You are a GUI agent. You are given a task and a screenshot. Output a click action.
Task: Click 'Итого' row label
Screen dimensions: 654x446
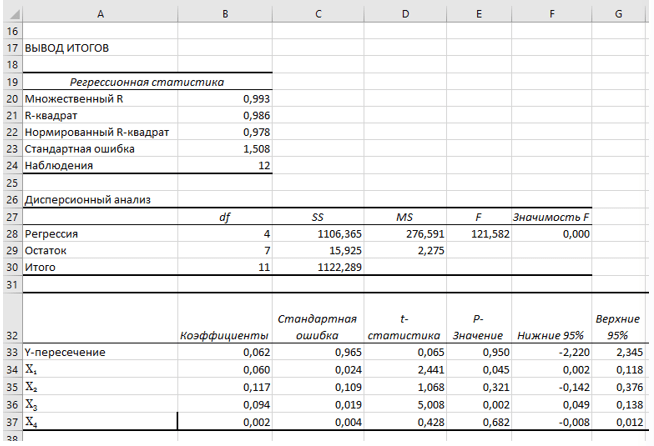(100, 267)
